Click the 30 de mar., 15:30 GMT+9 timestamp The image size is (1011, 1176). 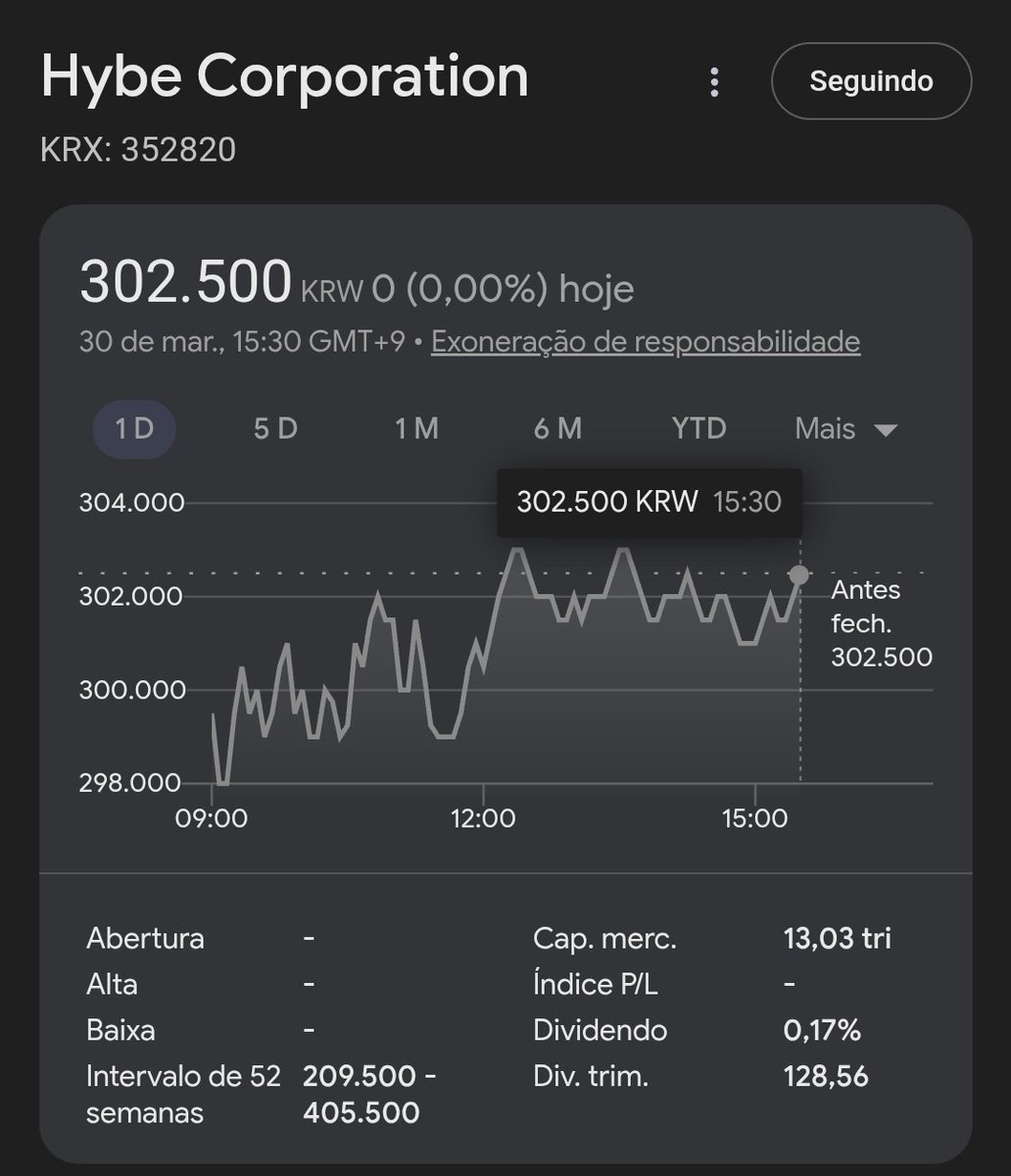tap(242, 342)
